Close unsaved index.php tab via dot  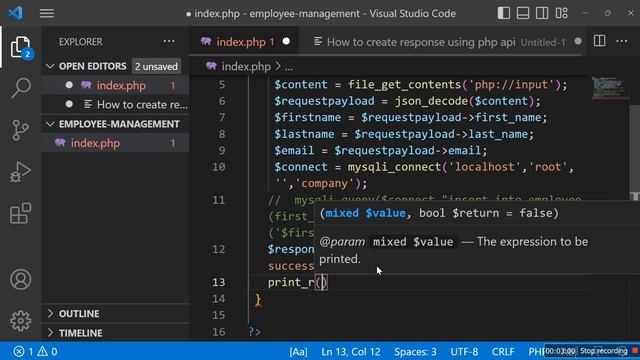[286, 42]
